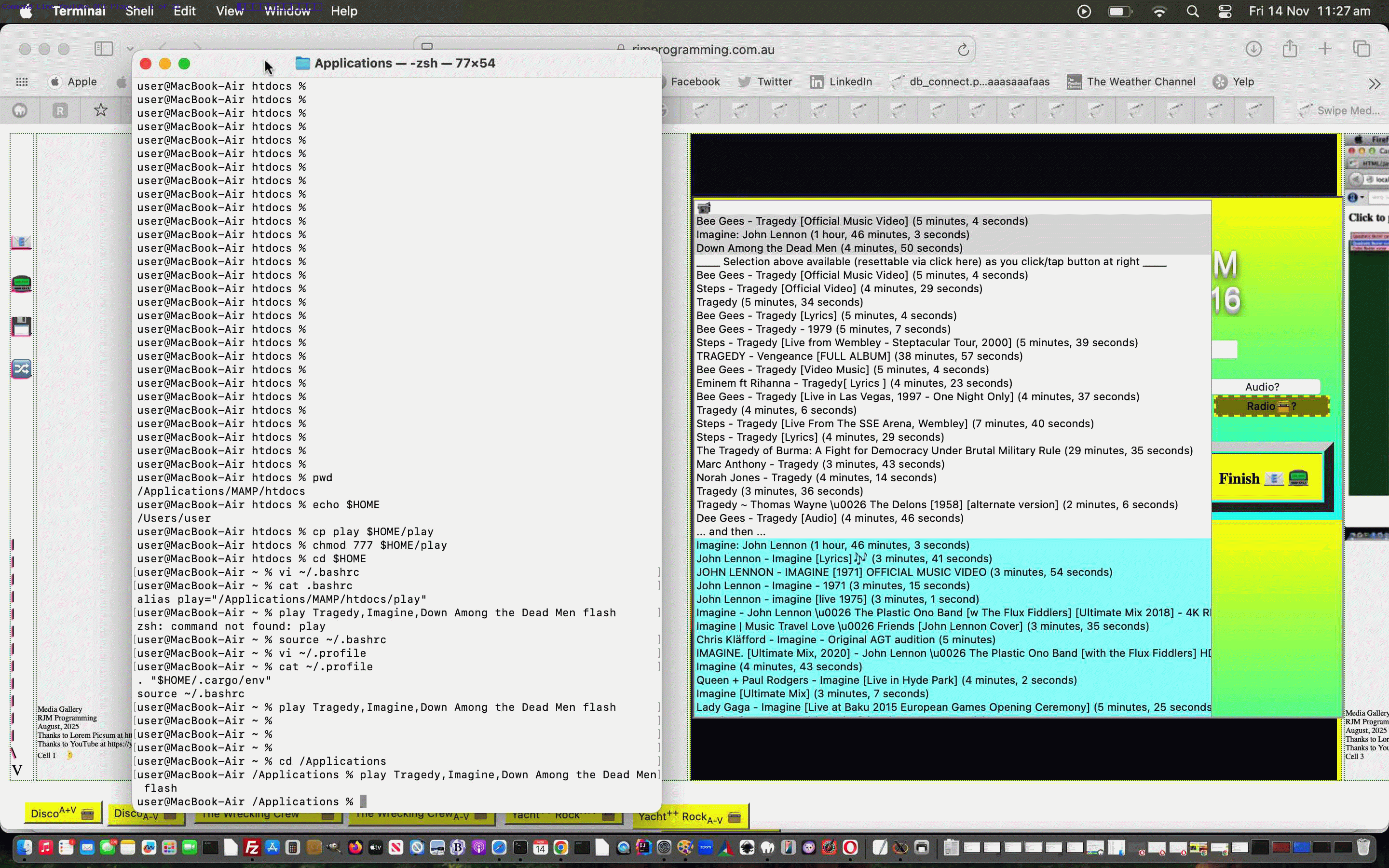1389x868 pixels.
Task: Click the floppy disk save icon in the sidebar
Action: (x=21, y=325)
